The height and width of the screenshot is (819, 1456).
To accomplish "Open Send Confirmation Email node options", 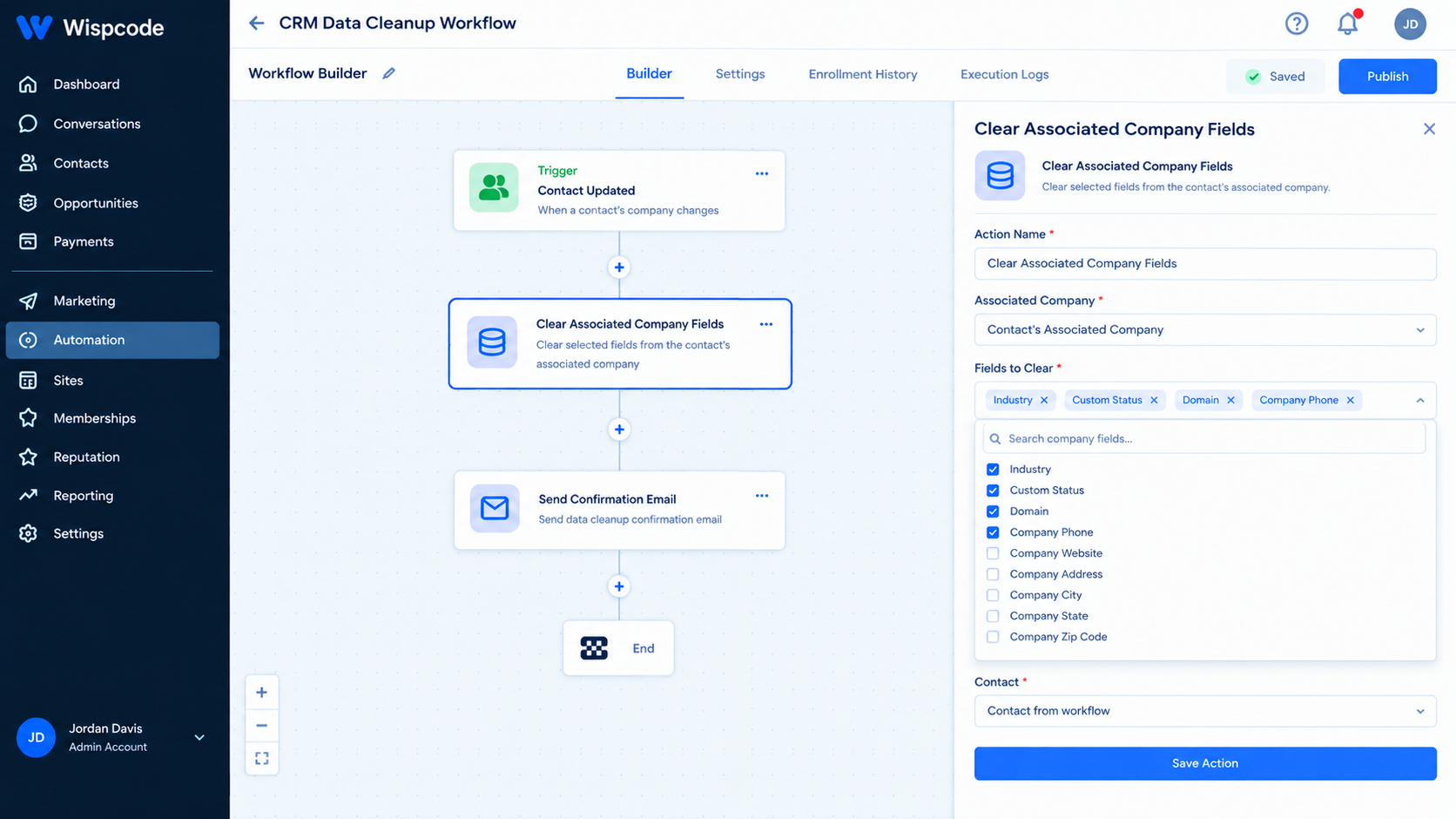I will point(762,496).
